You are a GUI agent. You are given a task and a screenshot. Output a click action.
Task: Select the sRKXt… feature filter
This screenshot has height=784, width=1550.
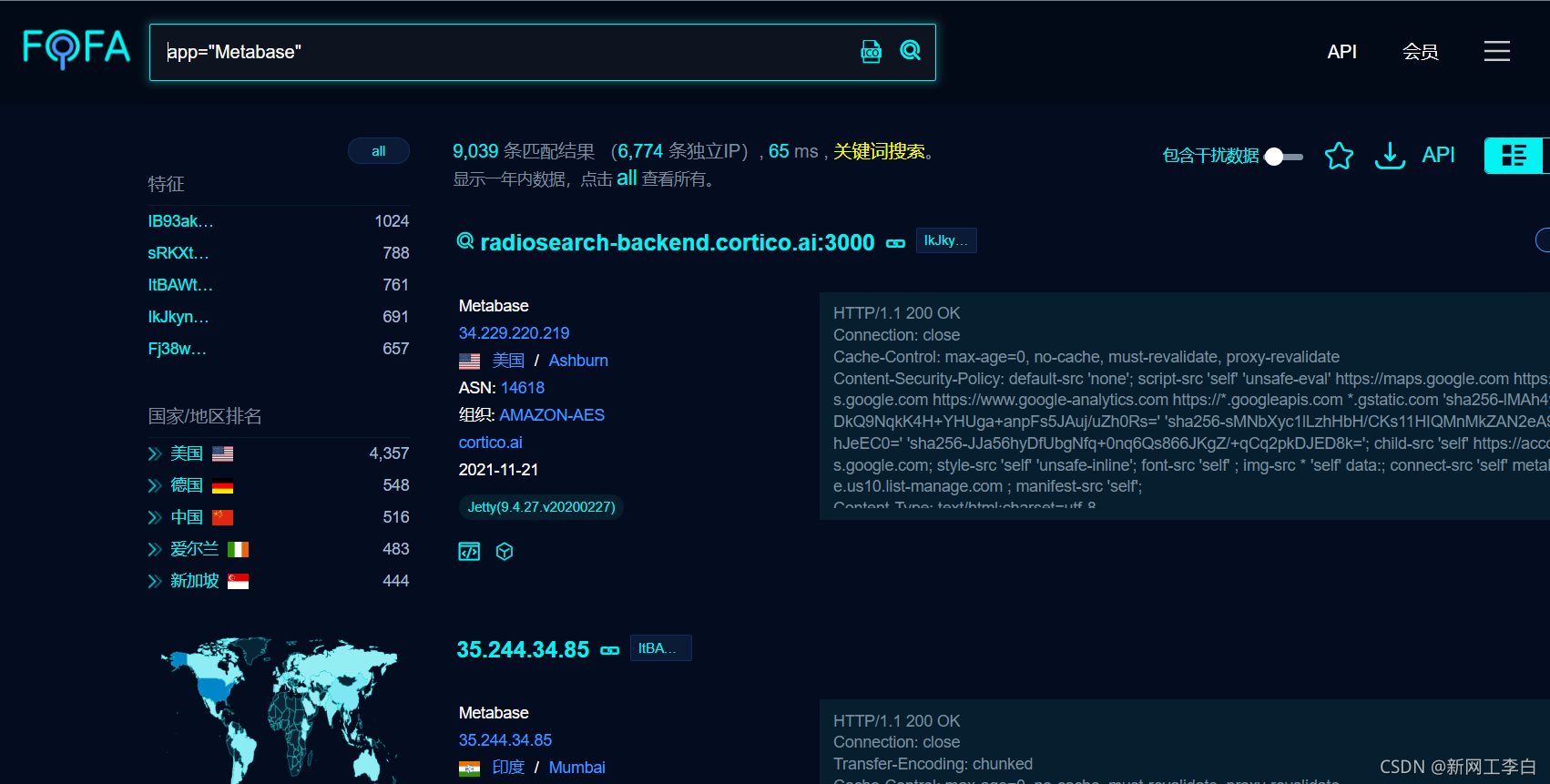pos(178,253)
